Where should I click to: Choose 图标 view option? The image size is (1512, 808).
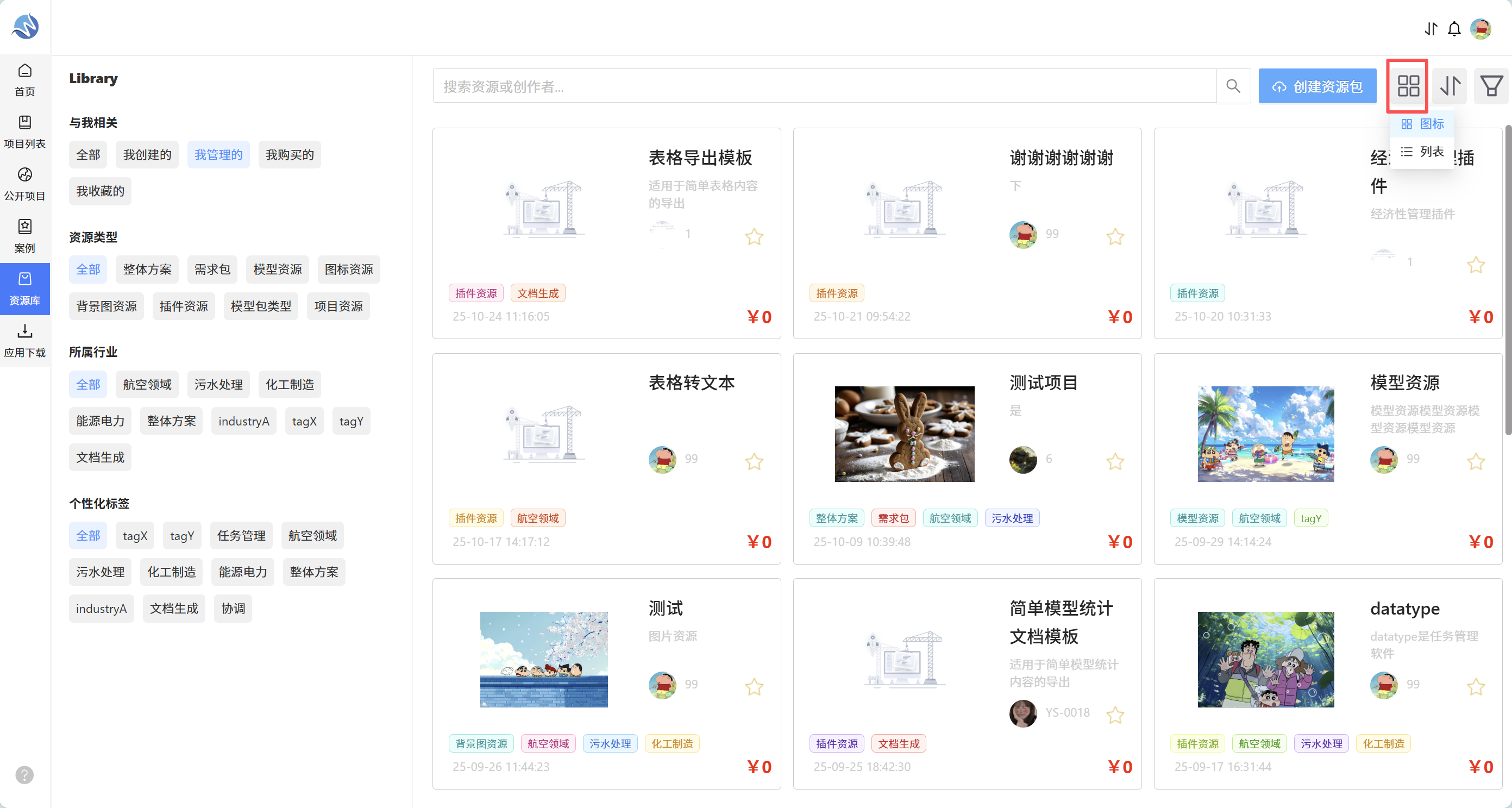tap(1422, 124)
